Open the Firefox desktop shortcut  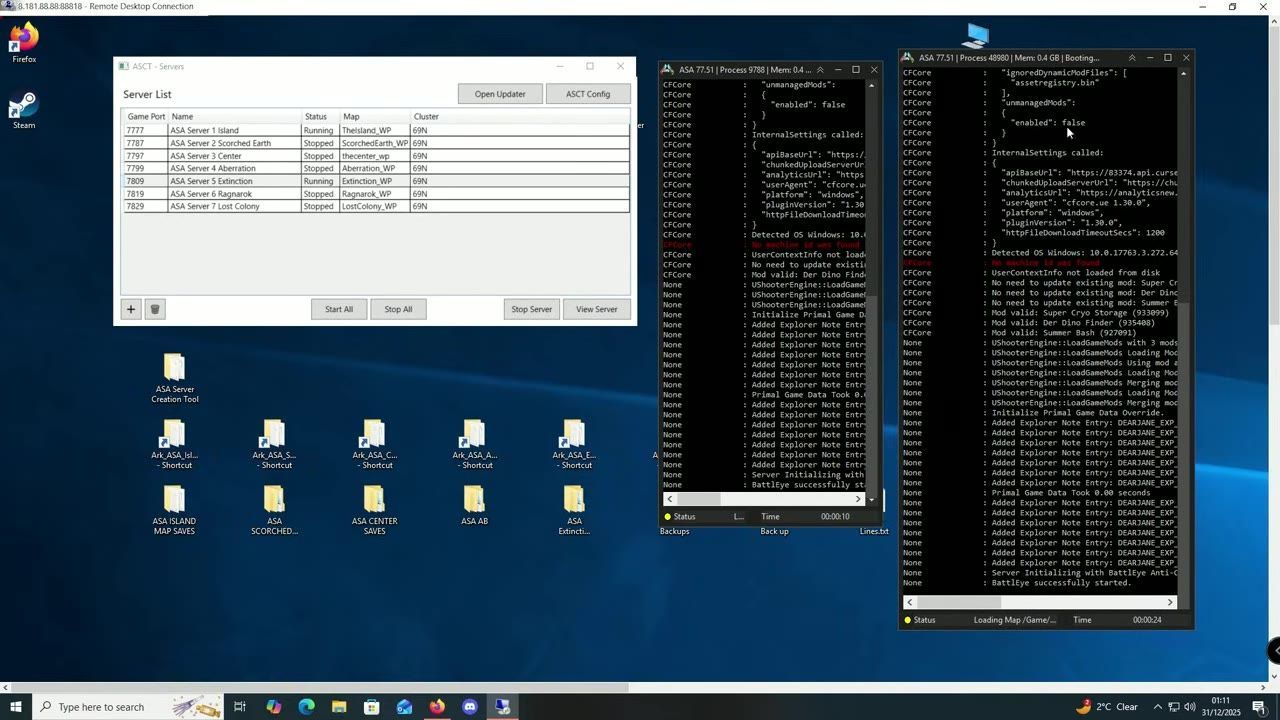click(24, 44)
